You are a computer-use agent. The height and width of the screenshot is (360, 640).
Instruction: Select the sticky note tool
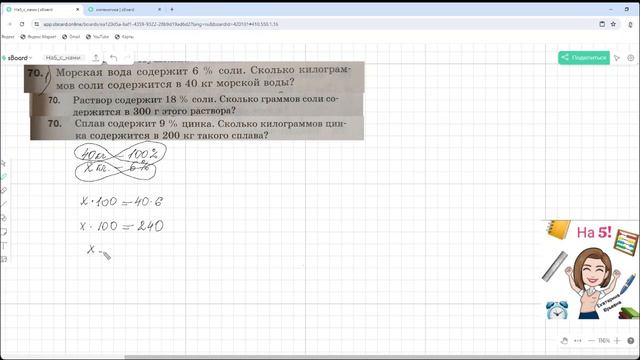[4, 232]
